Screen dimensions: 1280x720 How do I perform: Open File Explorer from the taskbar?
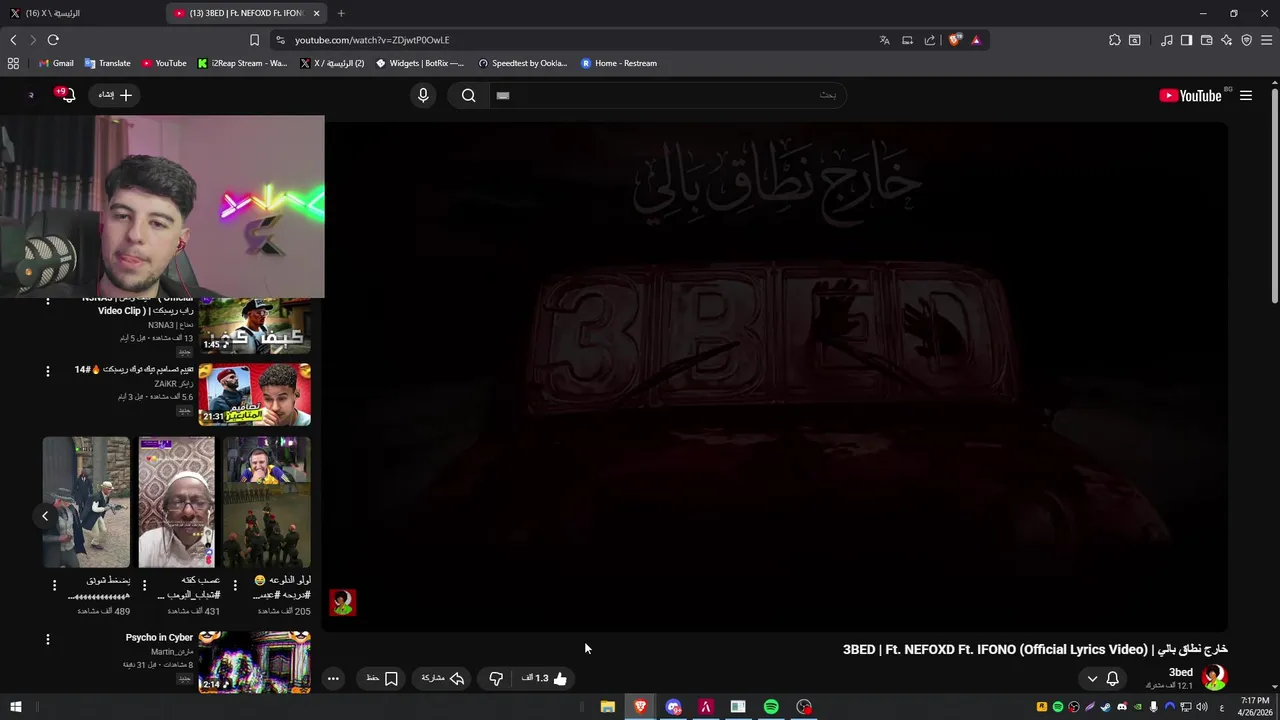click(607, 707)
